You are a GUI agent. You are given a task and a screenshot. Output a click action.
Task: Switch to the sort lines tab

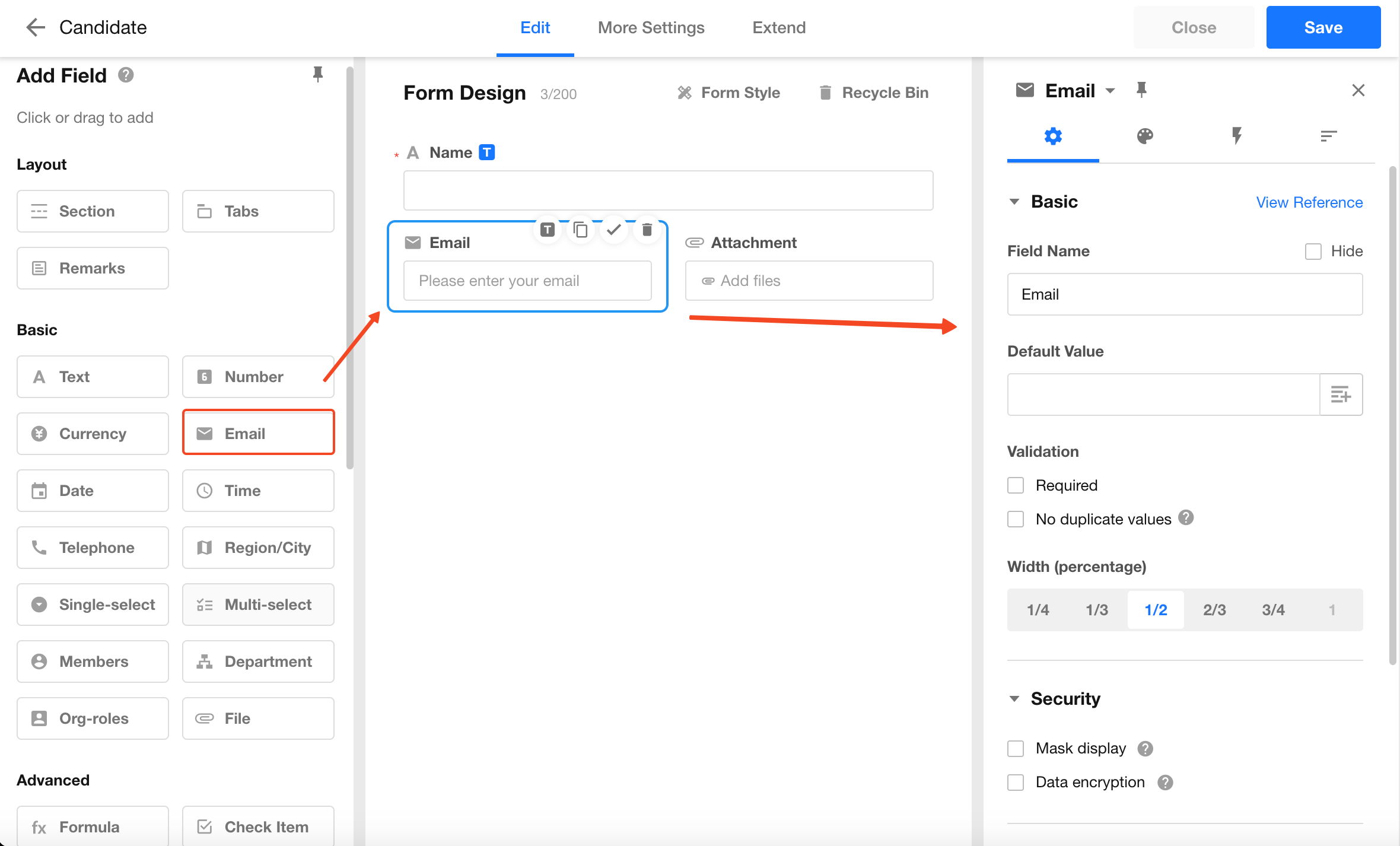1329,136
